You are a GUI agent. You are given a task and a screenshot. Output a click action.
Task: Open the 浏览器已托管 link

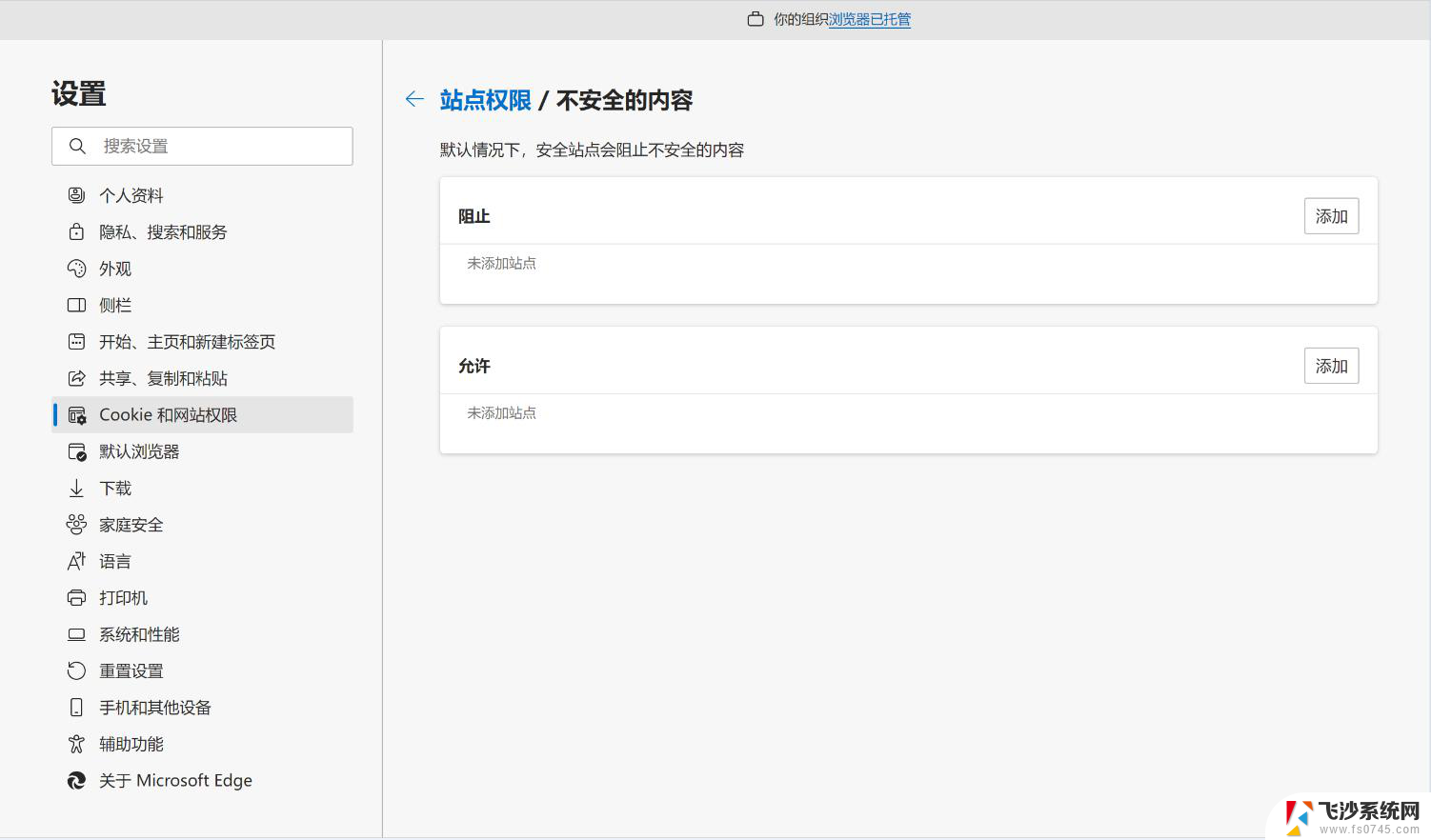[x=870, y=19]
